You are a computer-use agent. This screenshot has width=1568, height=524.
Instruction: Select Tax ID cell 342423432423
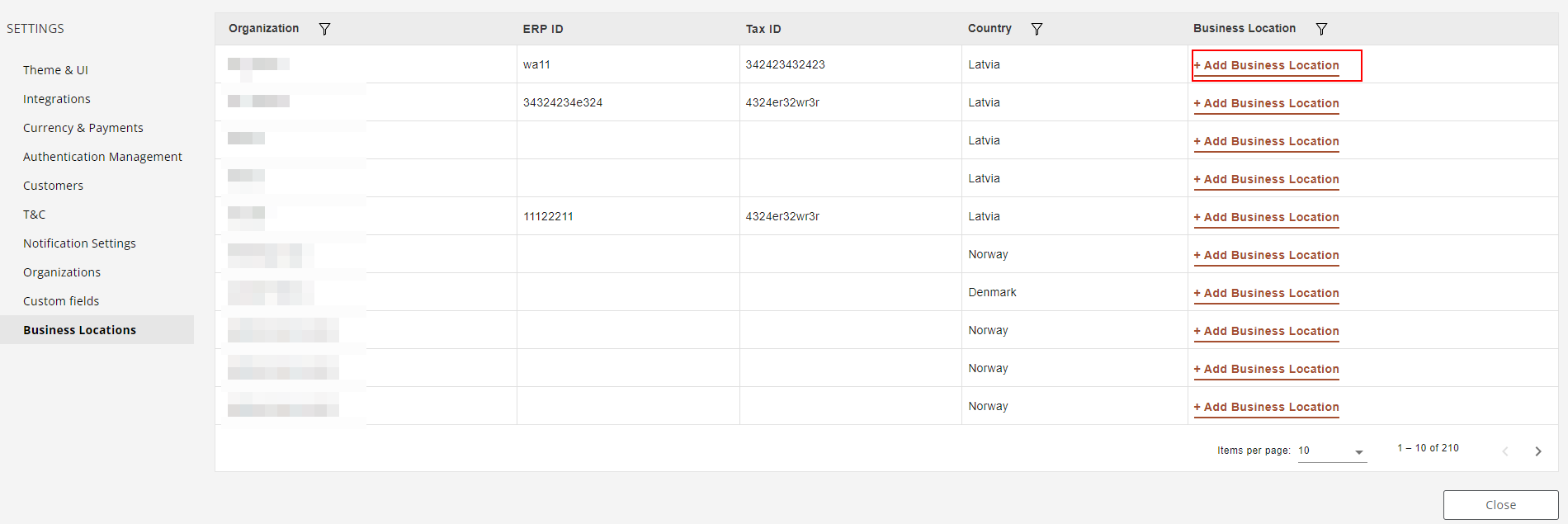point(785,64)
